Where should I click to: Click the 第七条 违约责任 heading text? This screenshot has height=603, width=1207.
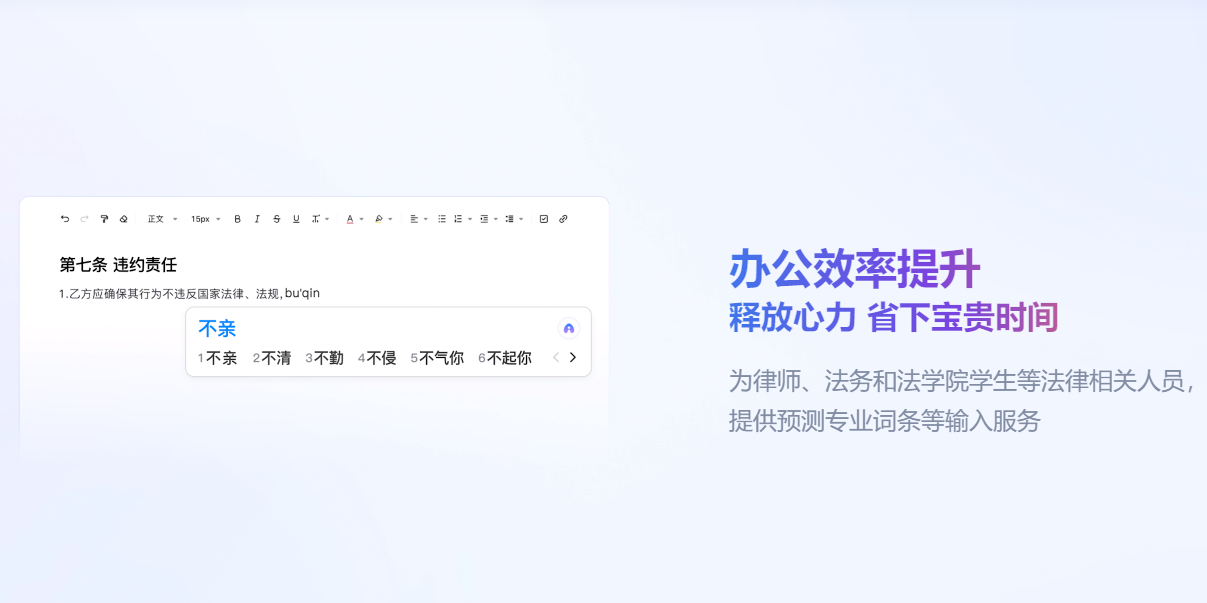click(118, 265)
